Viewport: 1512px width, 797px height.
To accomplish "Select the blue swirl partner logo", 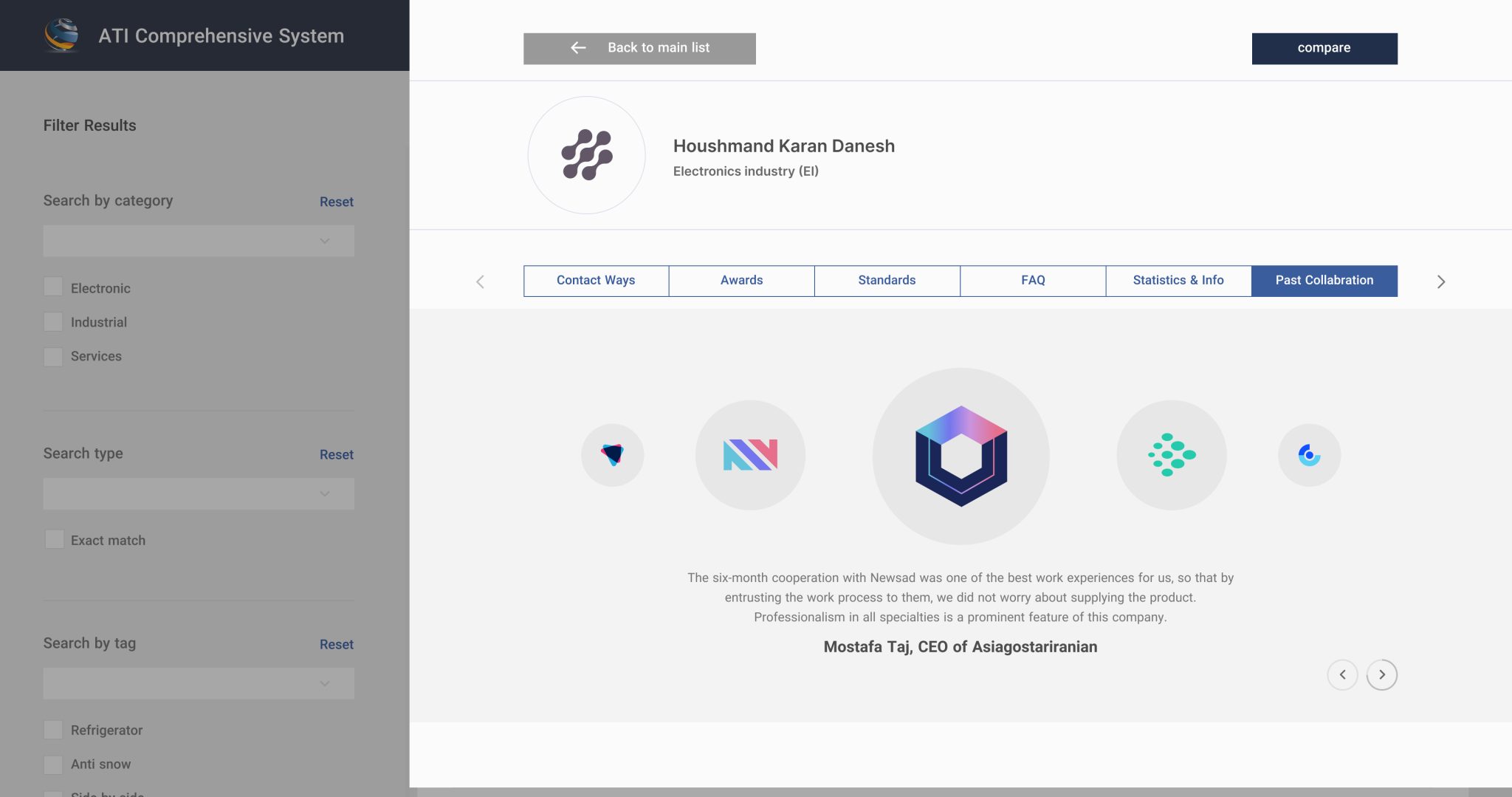I will click(1309, 455).
